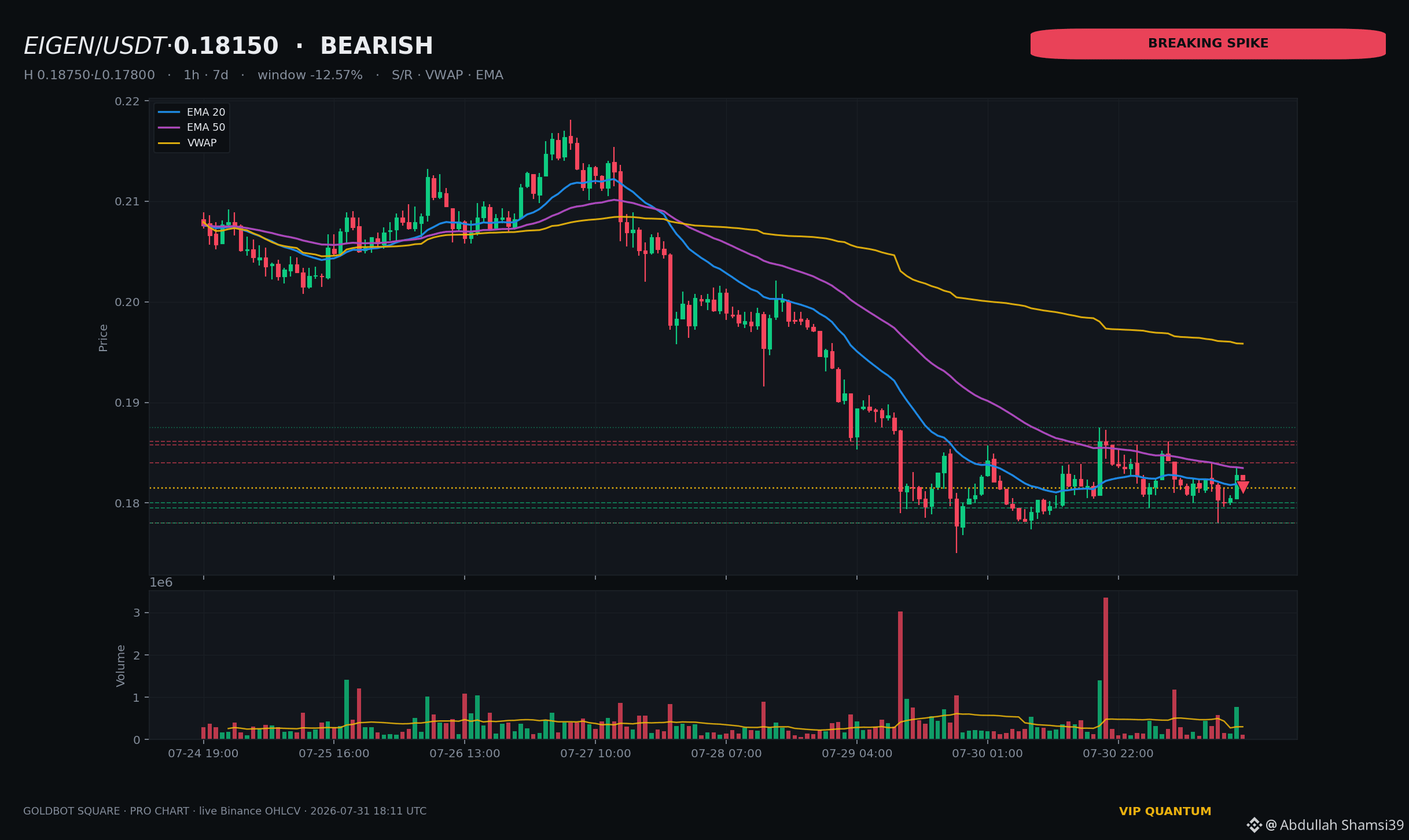The width and height of the screenshot is (1409, 840).
Task: Click the tallest red volume bar
Action: pyautogui.click(x=1106, y=669)
